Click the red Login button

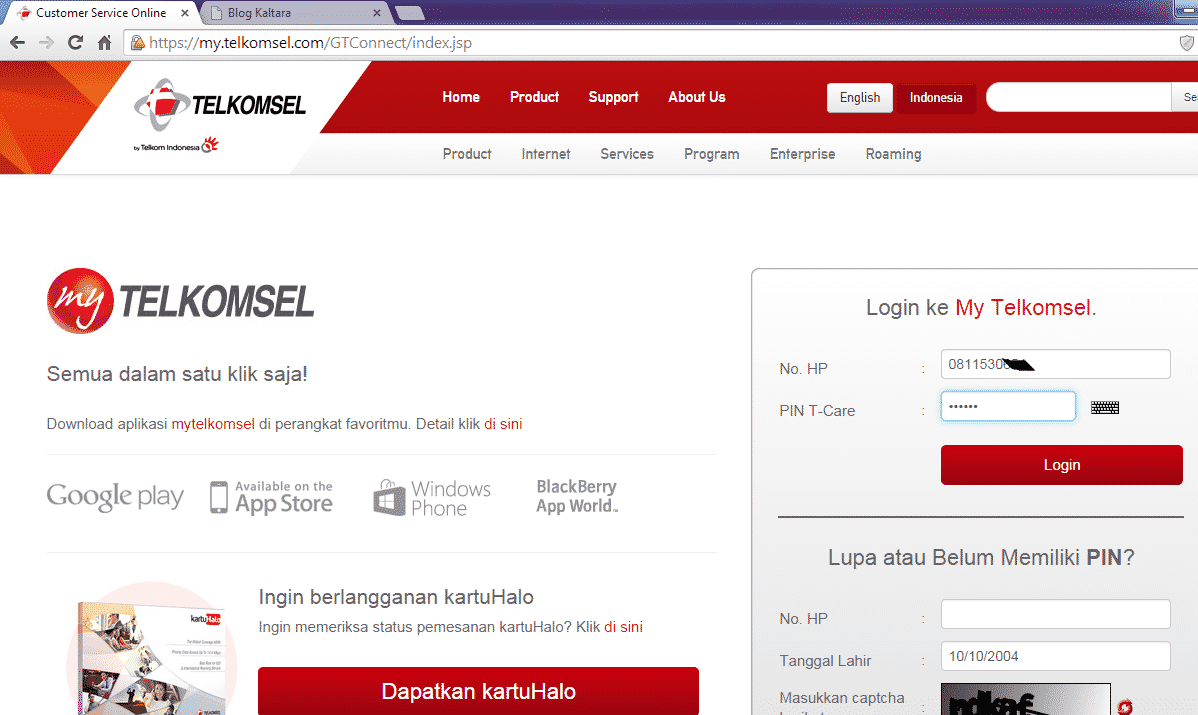tap(1061, 464)
